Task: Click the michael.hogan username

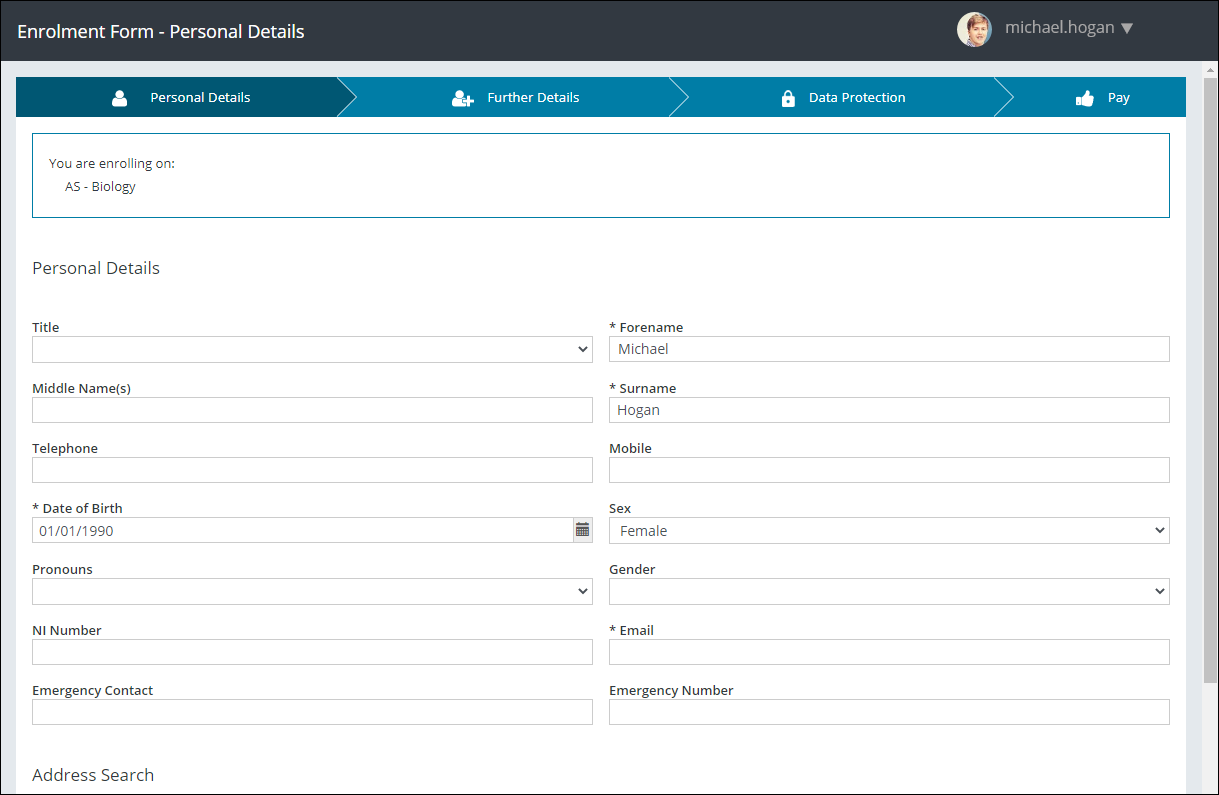Action: [x=1058, y=28]
